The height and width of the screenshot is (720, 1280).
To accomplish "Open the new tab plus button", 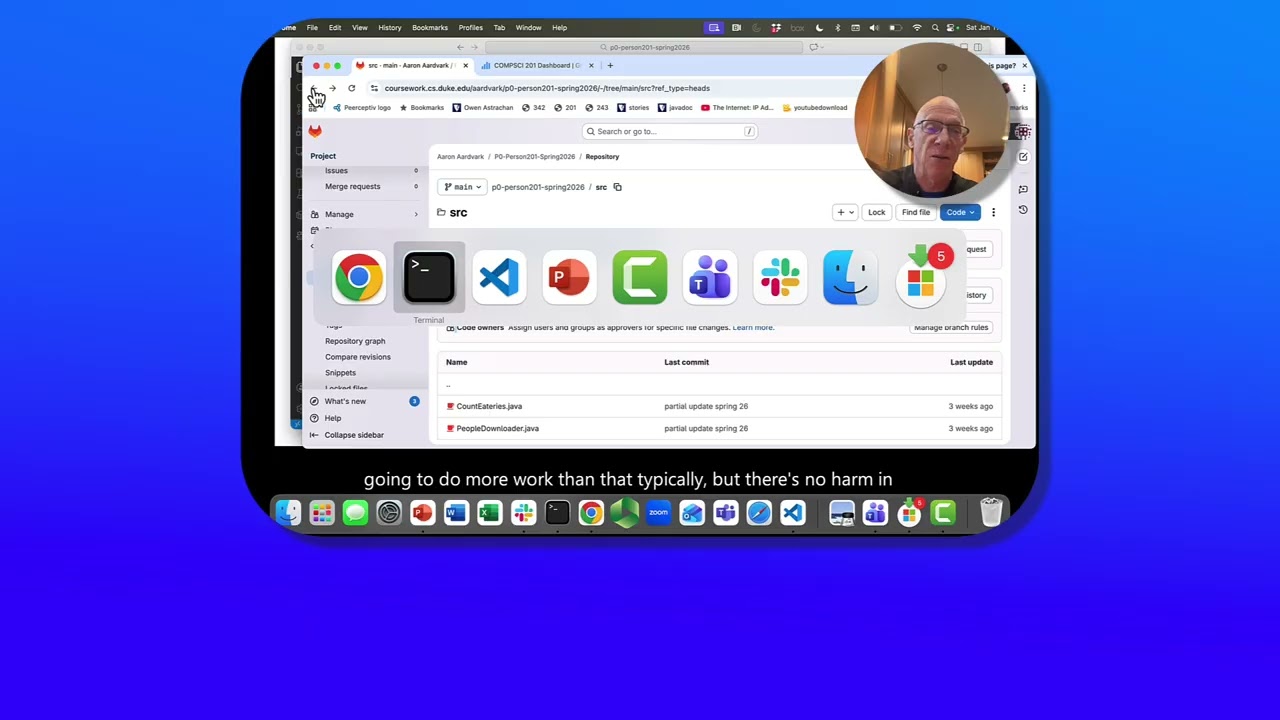I will pos(611,65).
